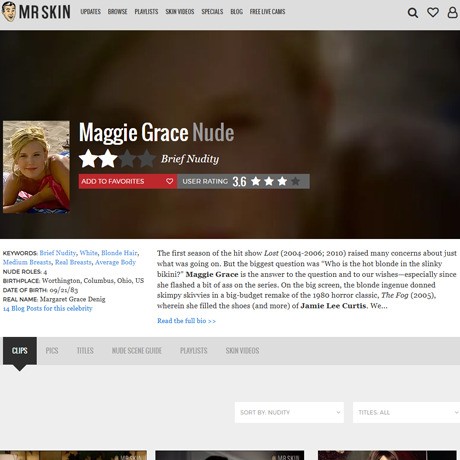This screenshot has height=460, width=460.
Task: Follow the Read the full bio link
Action: (x=186, y=321)
